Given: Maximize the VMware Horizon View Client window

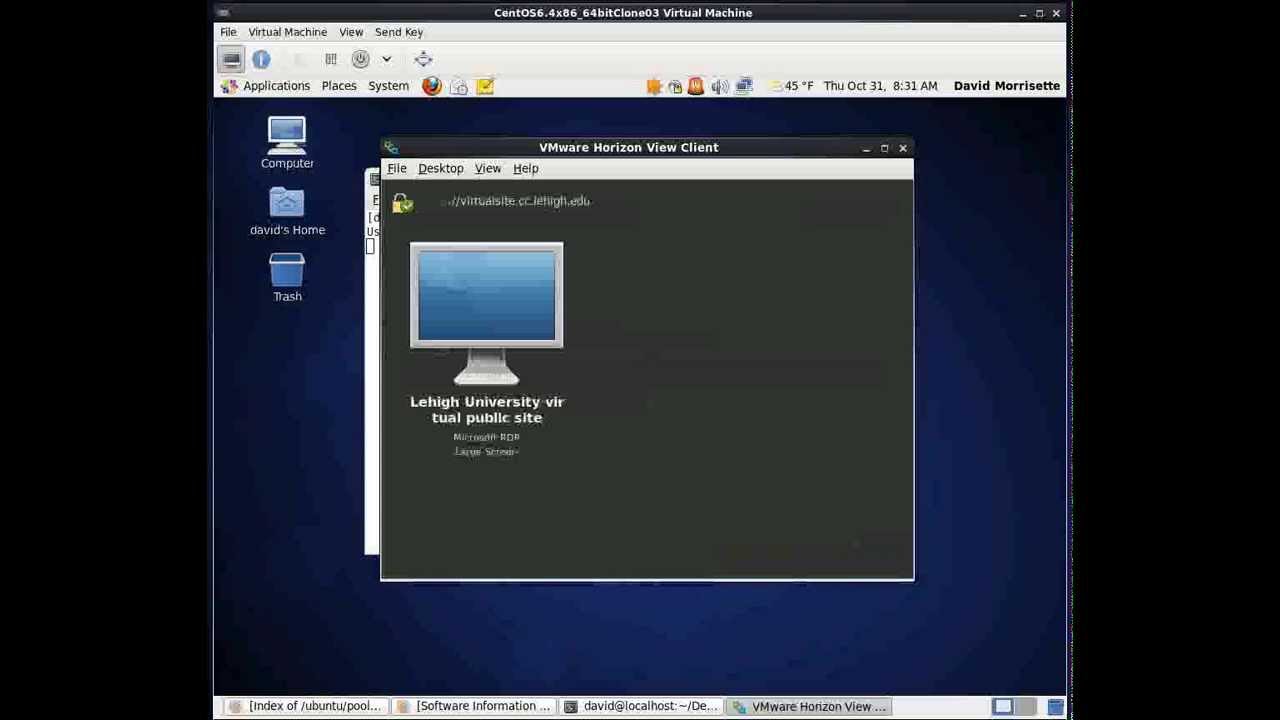Looking at the screenshot, I should pyautogui.click(x=884, y=148).
